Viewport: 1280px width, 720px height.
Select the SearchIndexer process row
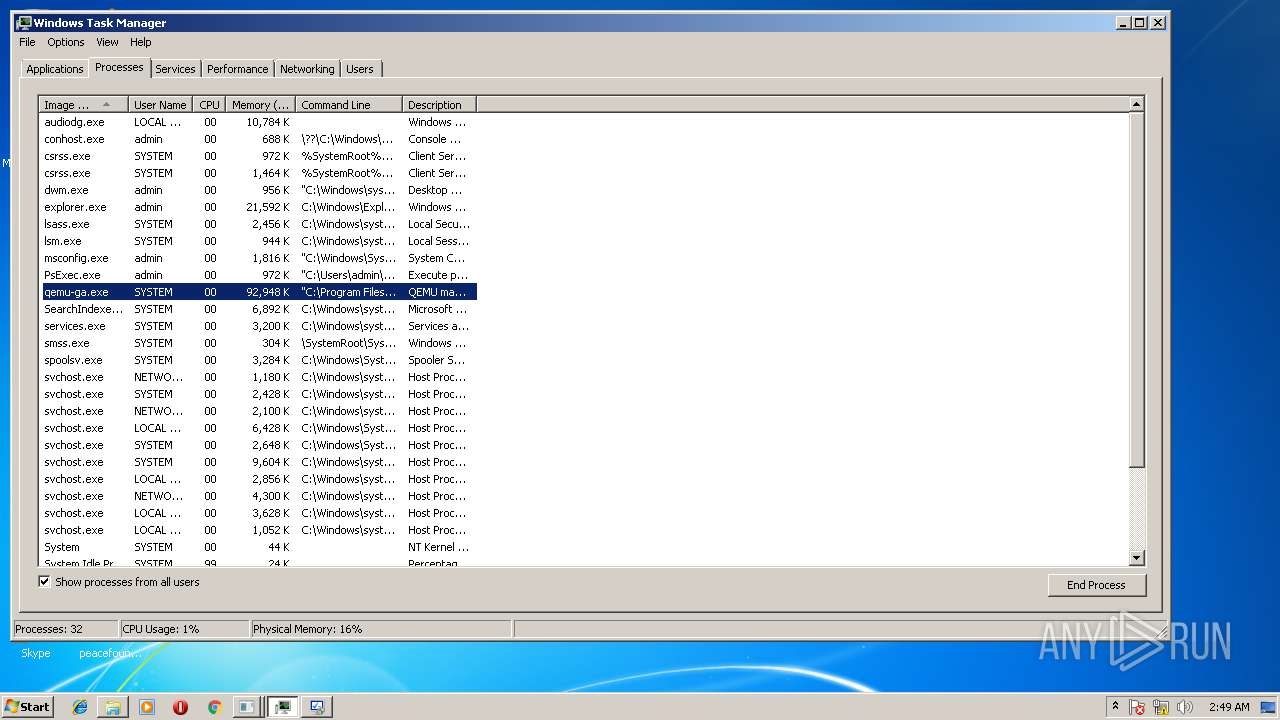pos(258,309)
